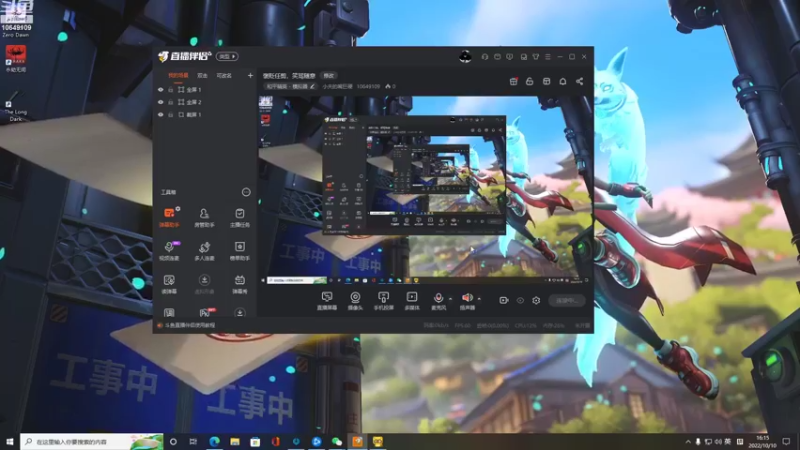Image resolution: width=800 pixels, height=450 pixels.
Task: Open the 多人连麦 tool
Action: [204, 251]
